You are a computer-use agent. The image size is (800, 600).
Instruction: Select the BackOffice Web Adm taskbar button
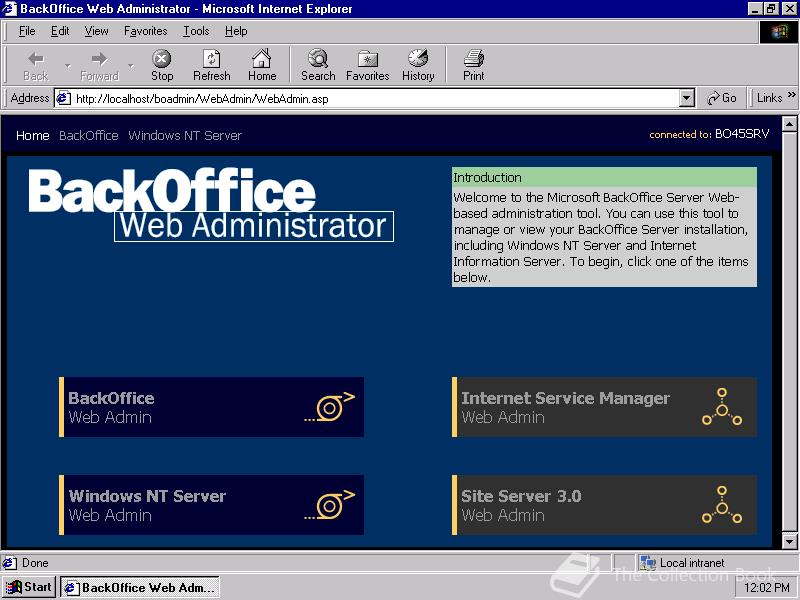click(140, 588)
